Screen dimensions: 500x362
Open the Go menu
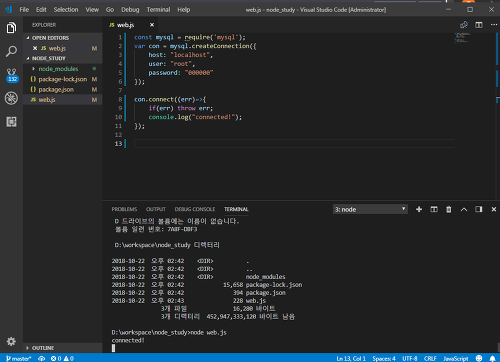click(x=110, y=10)
